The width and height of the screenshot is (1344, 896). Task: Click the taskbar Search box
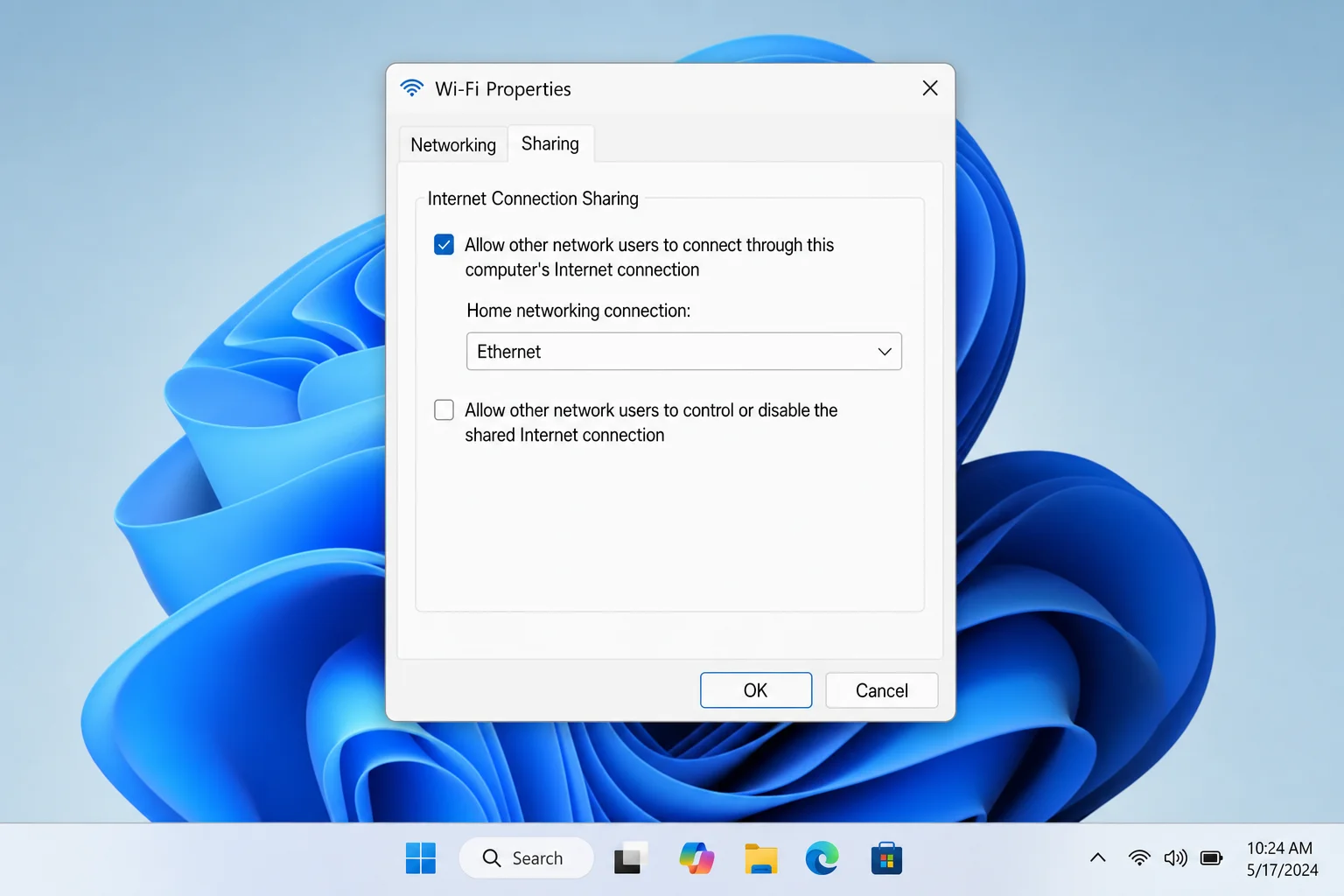tap(526, 858)
